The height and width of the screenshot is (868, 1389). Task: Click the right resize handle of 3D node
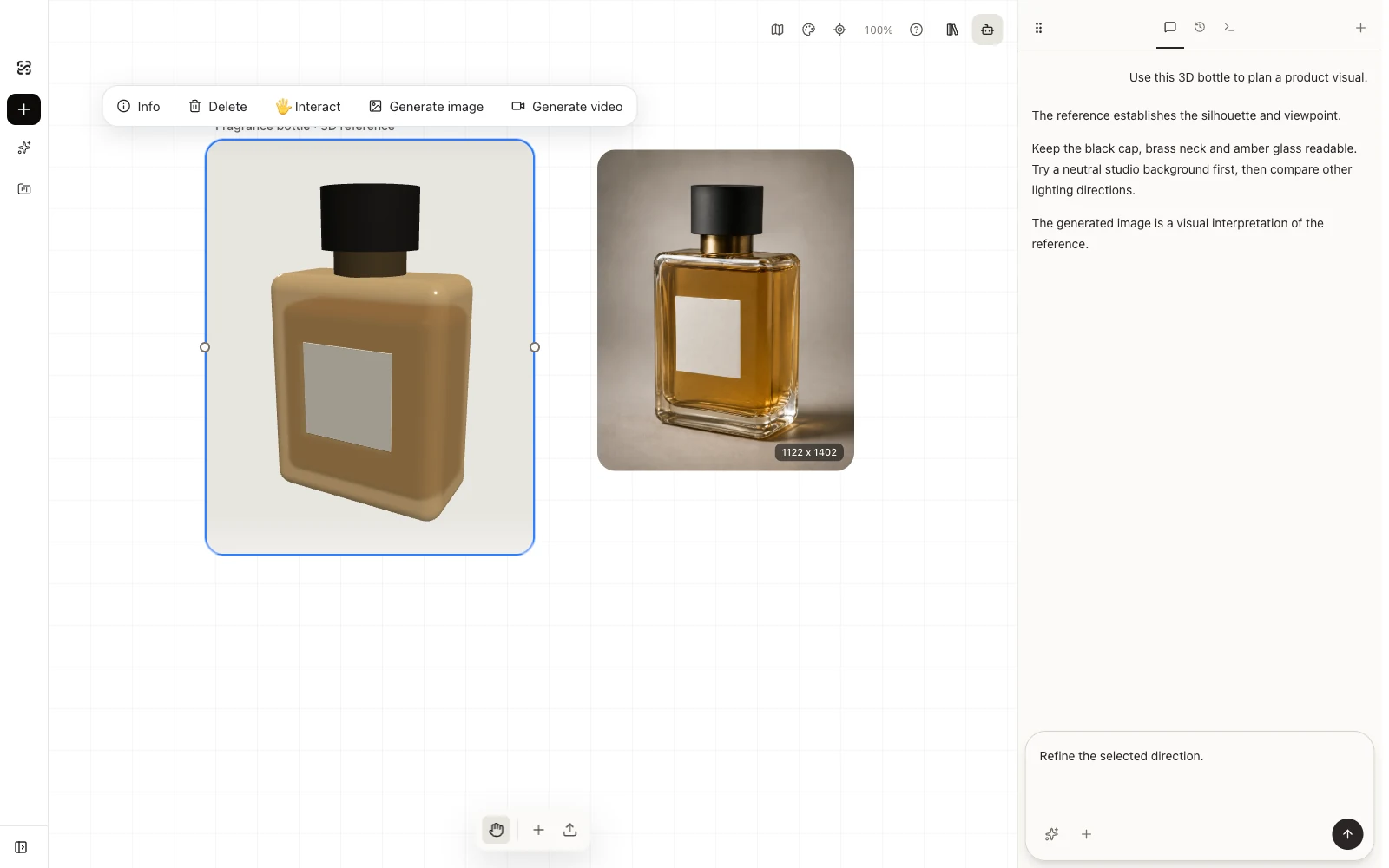coord(535,347)
